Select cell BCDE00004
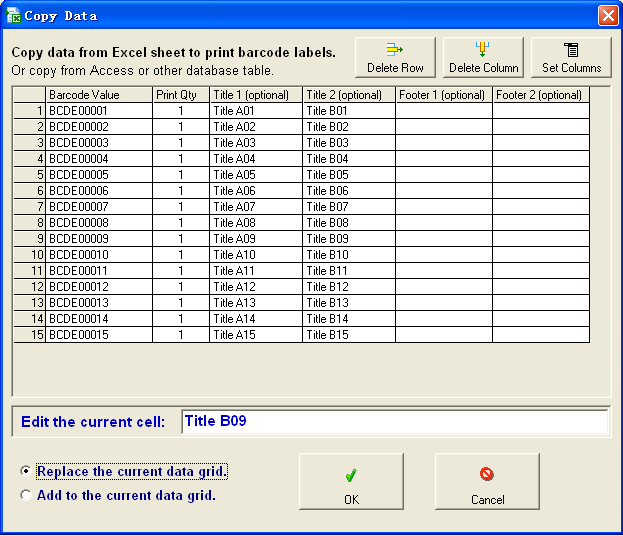This screenshot has height=536, width=623. point(99,159)
